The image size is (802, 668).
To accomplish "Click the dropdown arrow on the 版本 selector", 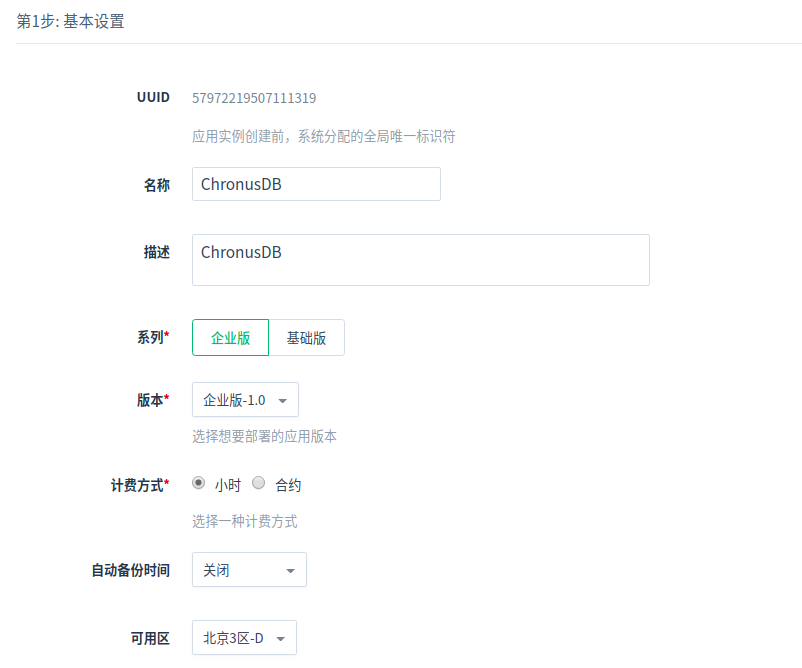I will tap(281, 399).
